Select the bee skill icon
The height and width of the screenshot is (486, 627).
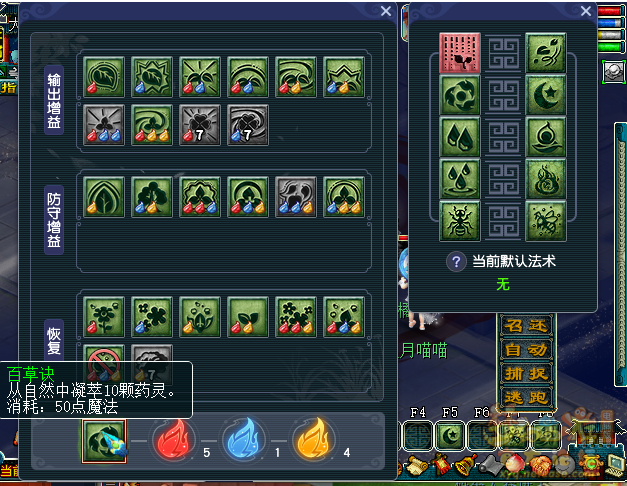546,221
